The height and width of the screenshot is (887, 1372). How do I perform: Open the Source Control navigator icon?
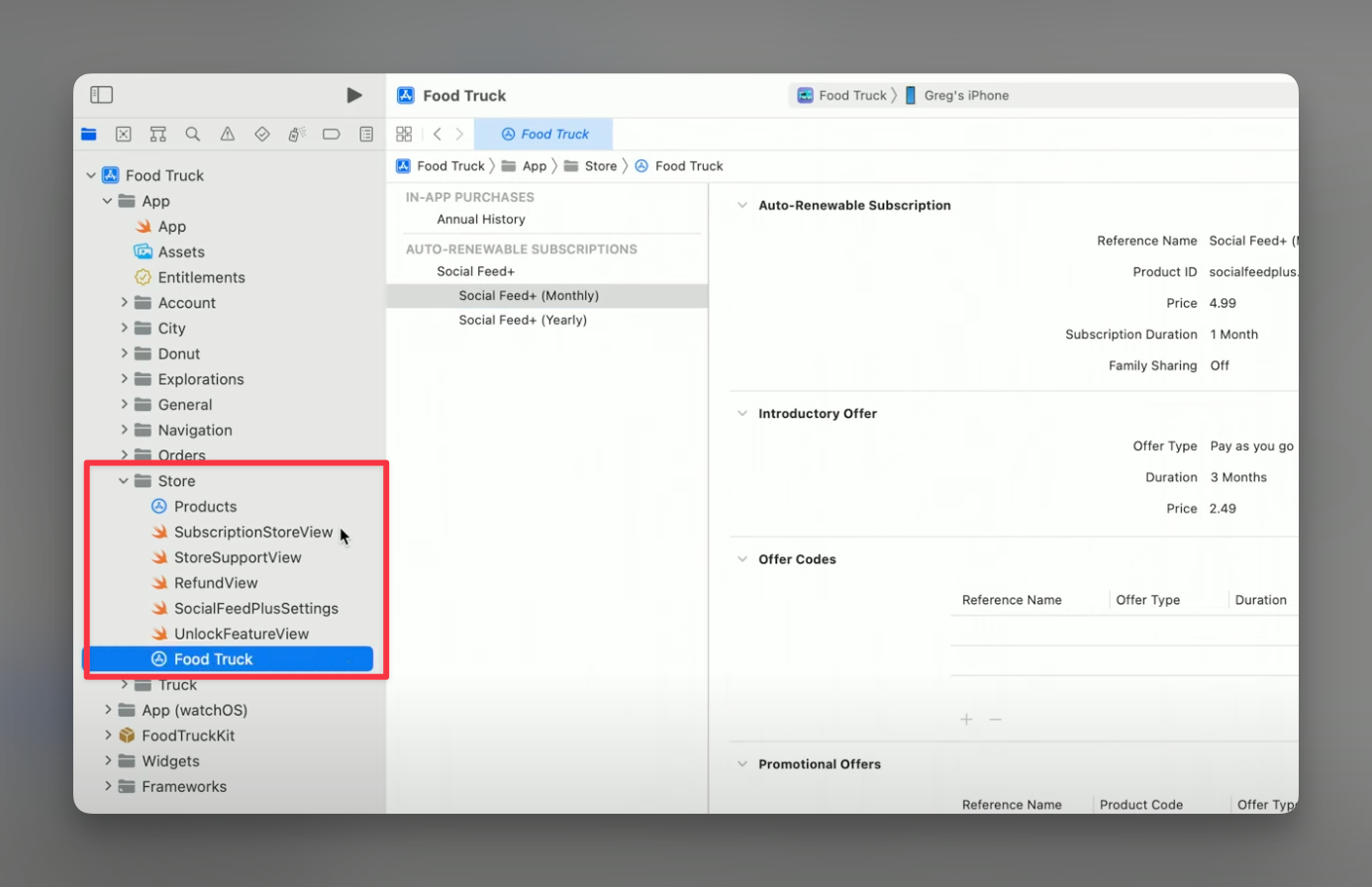click(124, 134)
